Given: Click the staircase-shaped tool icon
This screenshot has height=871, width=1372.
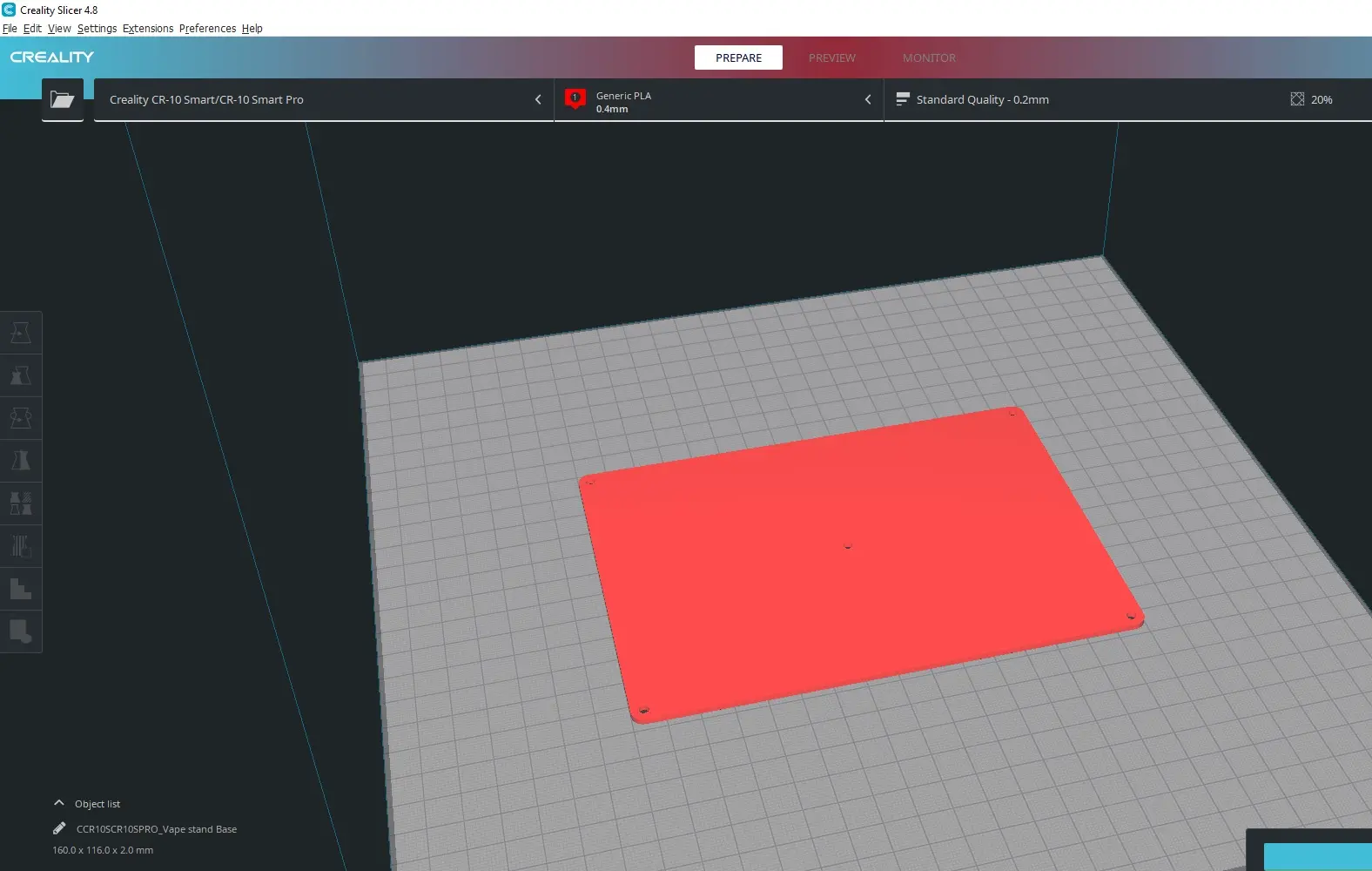Looking at the screenshot, I should coord(21,589).
